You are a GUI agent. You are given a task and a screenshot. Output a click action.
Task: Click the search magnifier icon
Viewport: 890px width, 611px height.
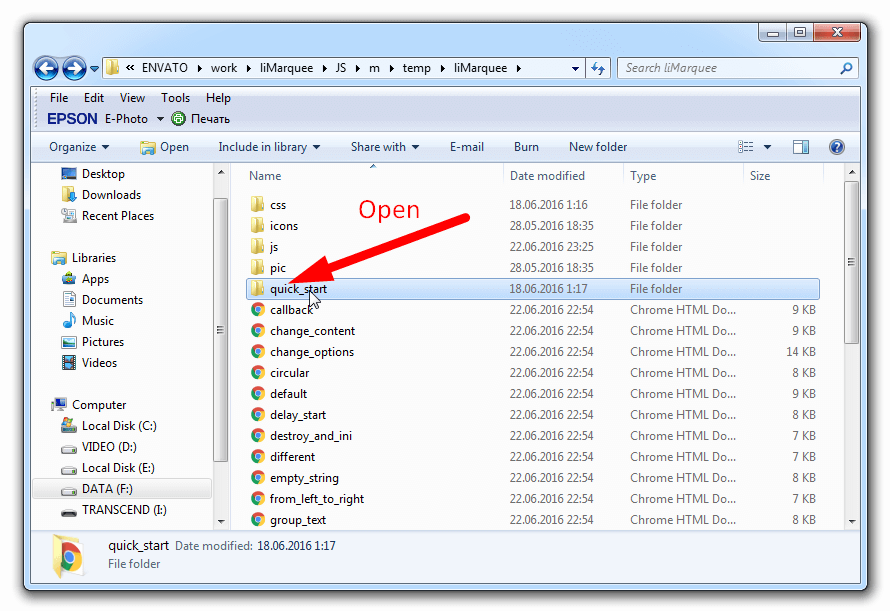pos(846,68)
